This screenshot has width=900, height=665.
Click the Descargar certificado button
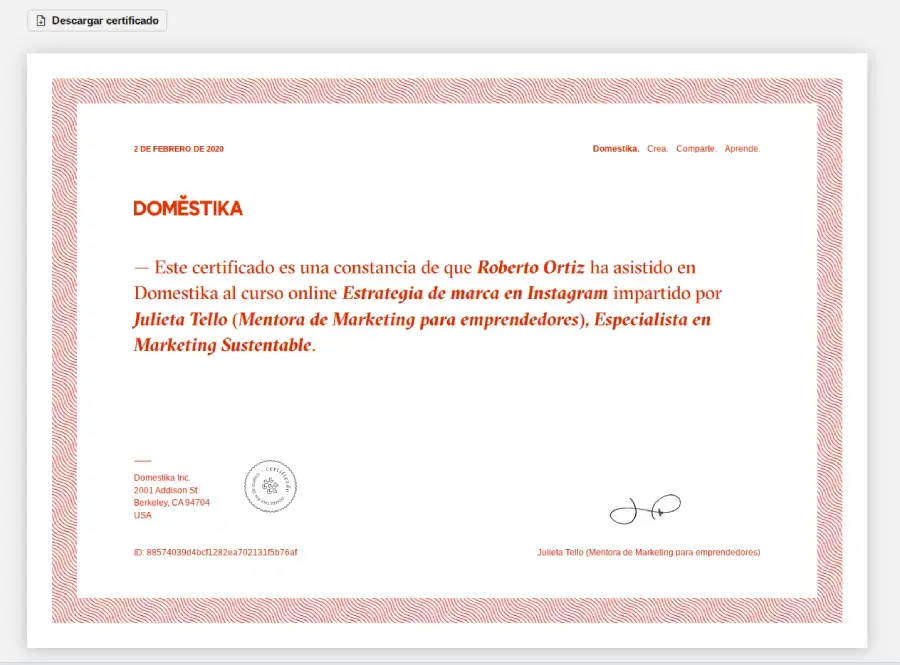point(97,21)
